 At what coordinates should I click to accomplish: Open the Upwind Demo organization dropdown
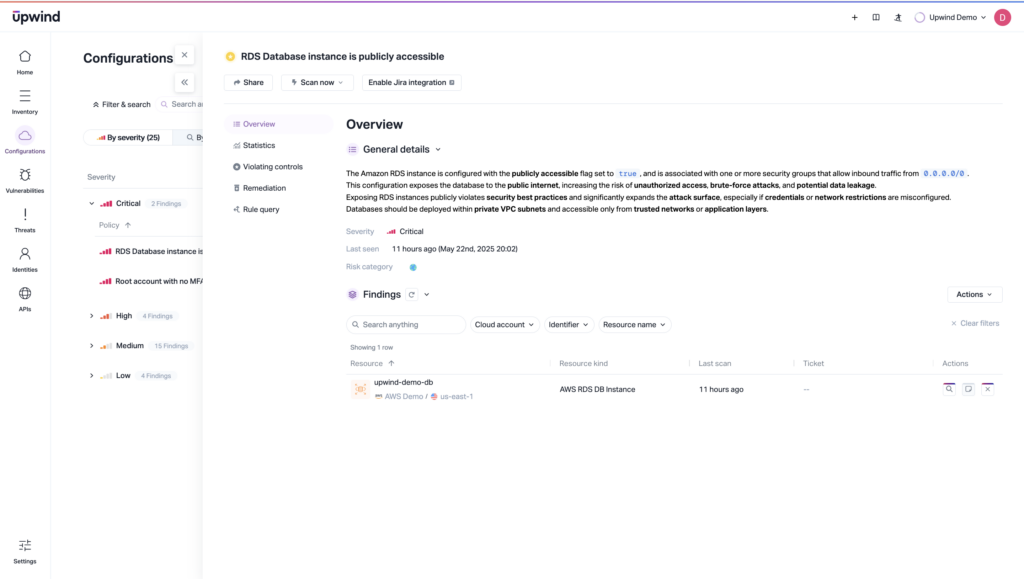click(x=950, y=18)
